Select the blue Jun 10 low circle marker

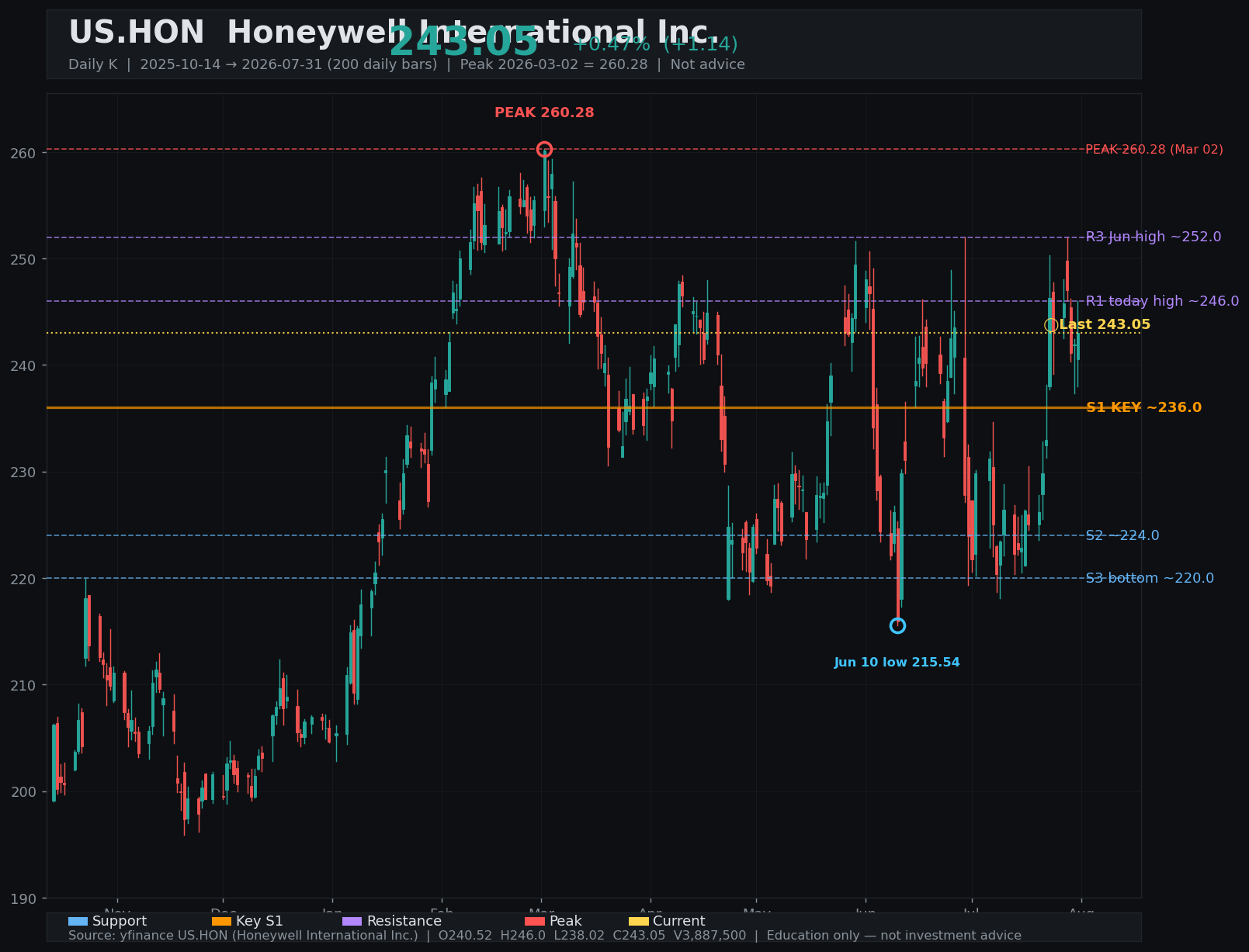pyautogui.click(x=897, y=625)
